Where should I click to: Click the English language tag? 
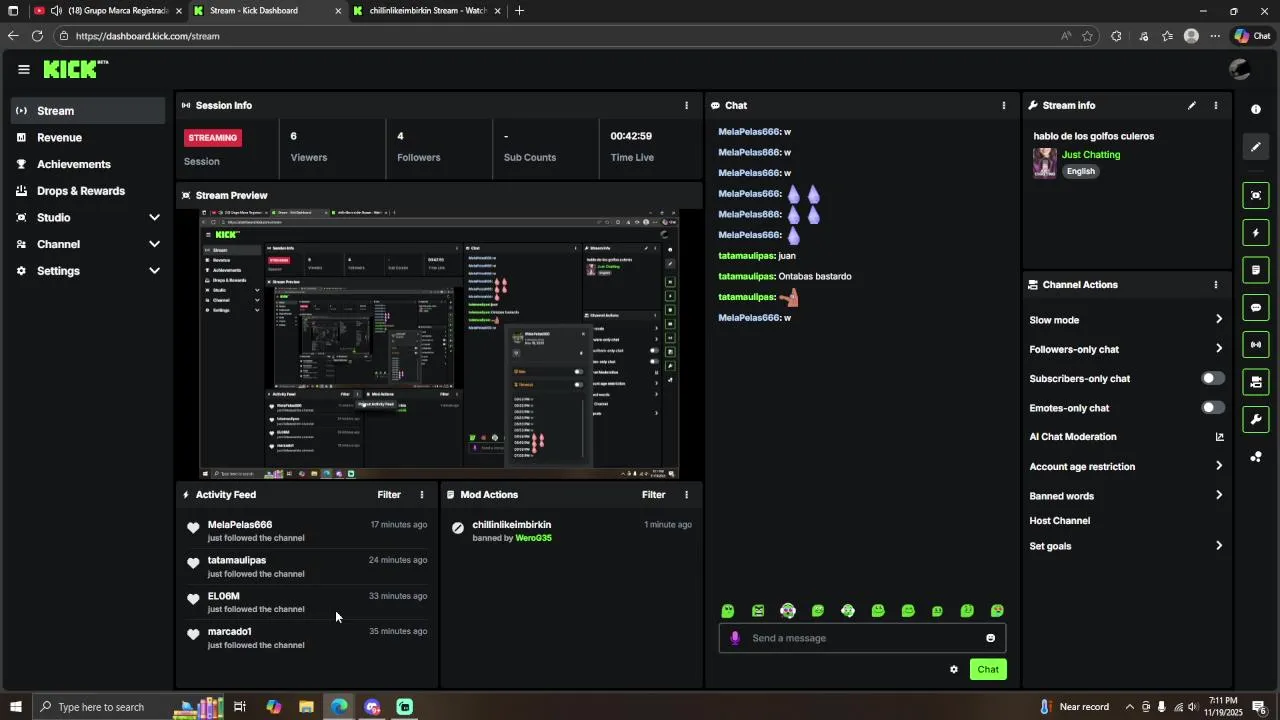(1080, 171)
